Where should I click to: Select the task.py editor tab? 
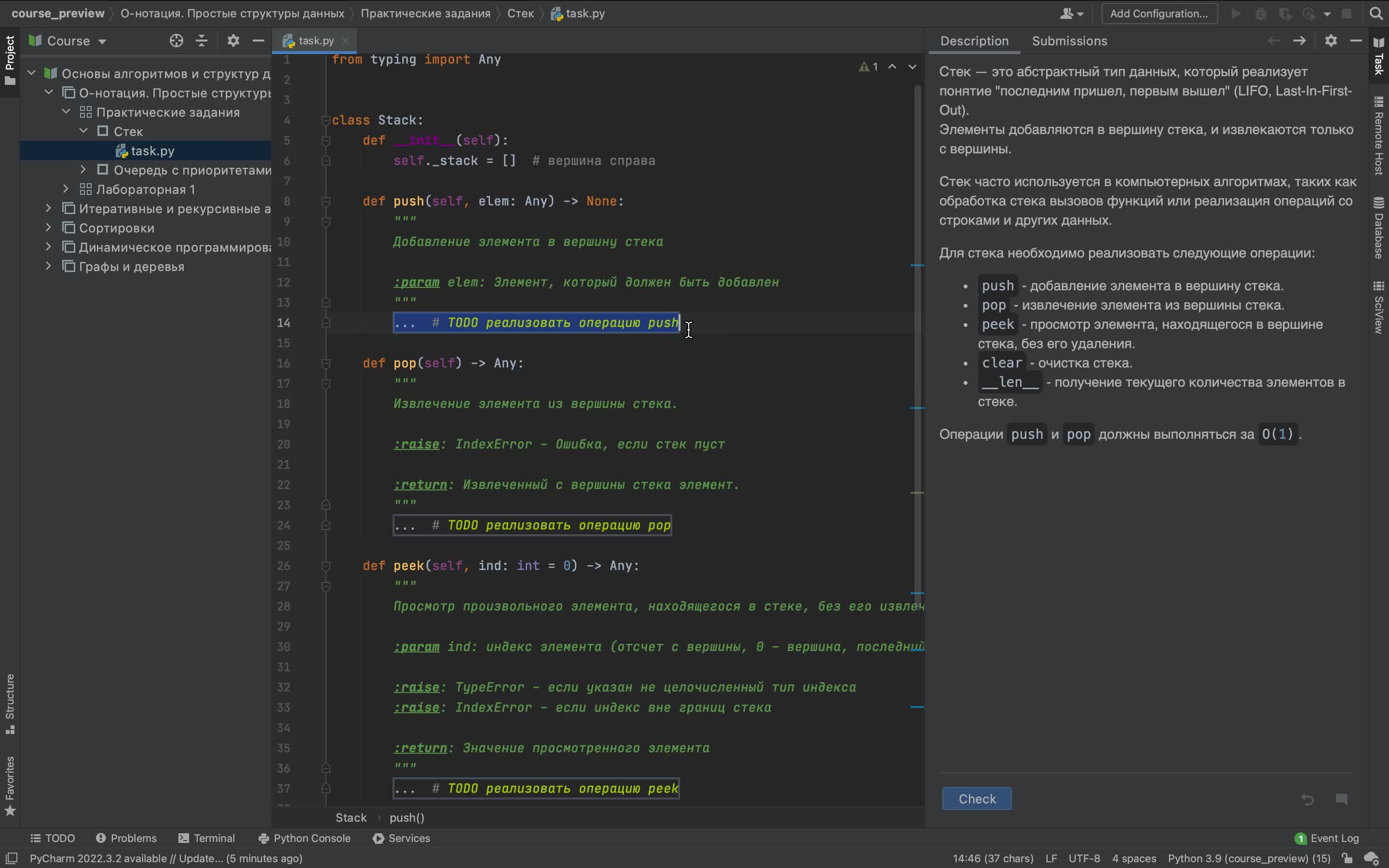[x=315, y=41]
